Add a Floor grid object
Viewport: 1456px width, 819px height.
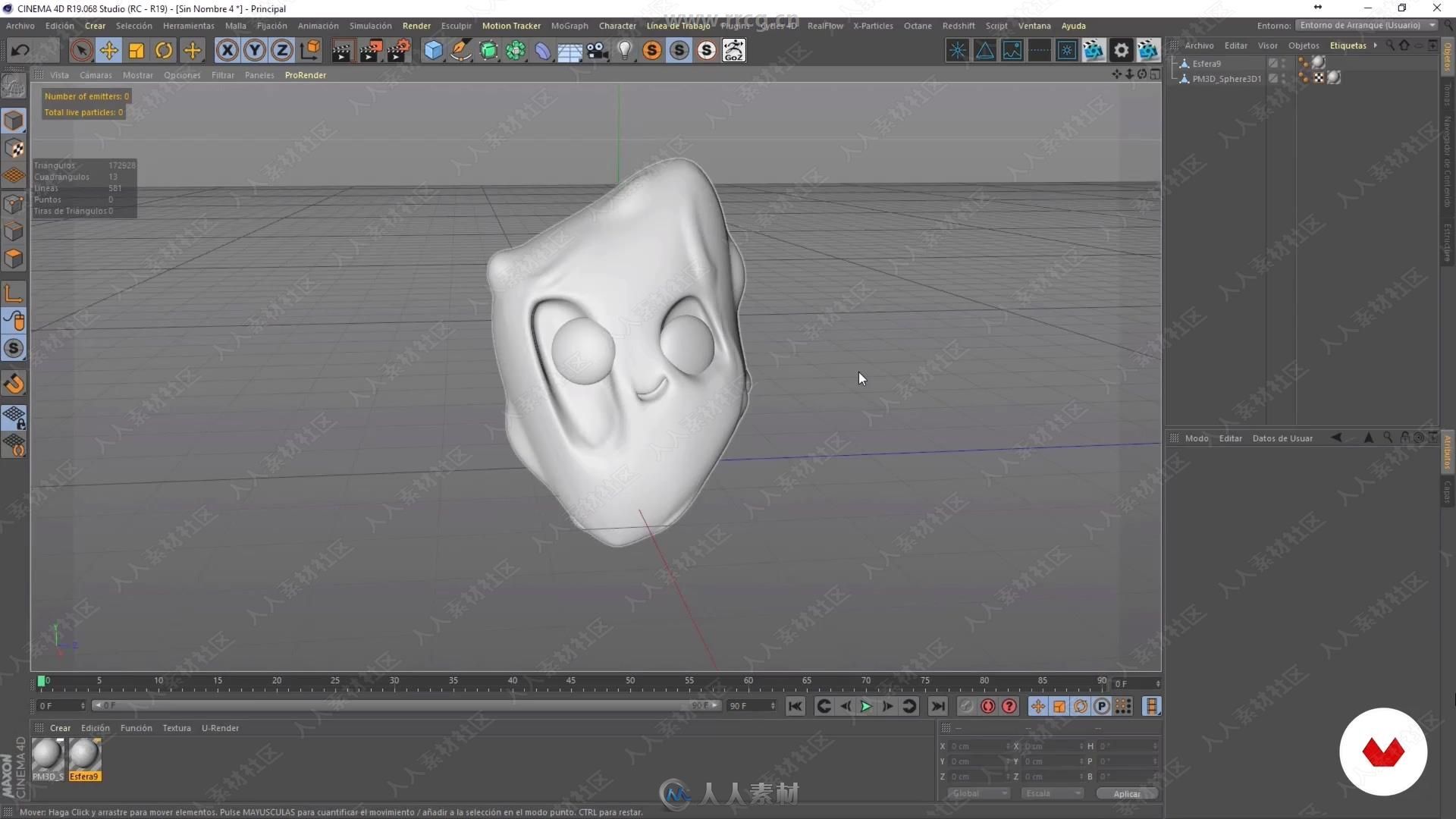[570, 51]
